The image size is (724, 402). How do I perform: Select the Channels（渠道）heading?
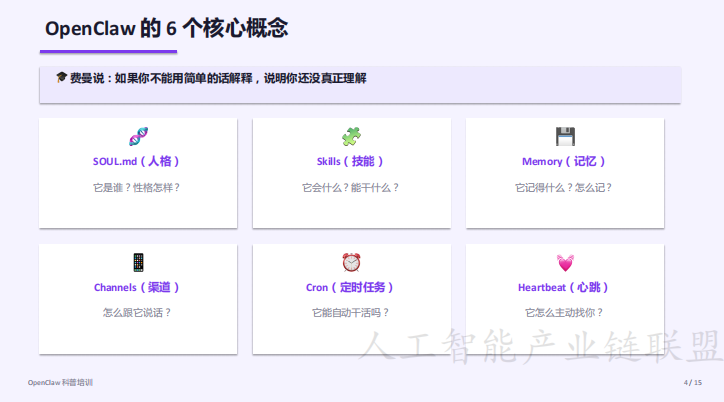(x=138, y=287)
